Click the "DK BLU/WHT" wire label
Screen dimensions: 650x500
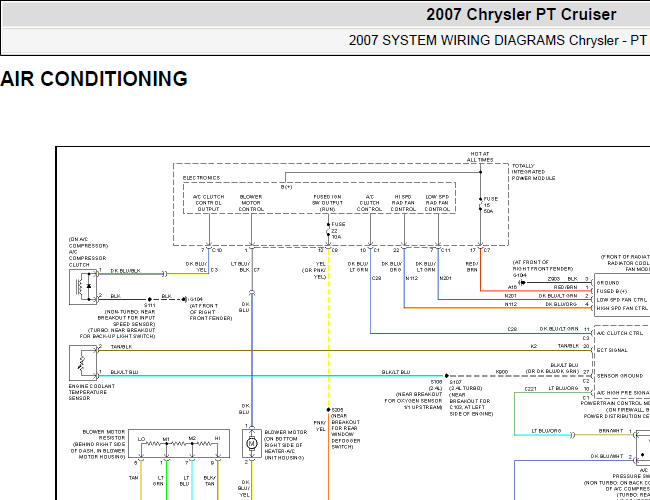point(607,456)
